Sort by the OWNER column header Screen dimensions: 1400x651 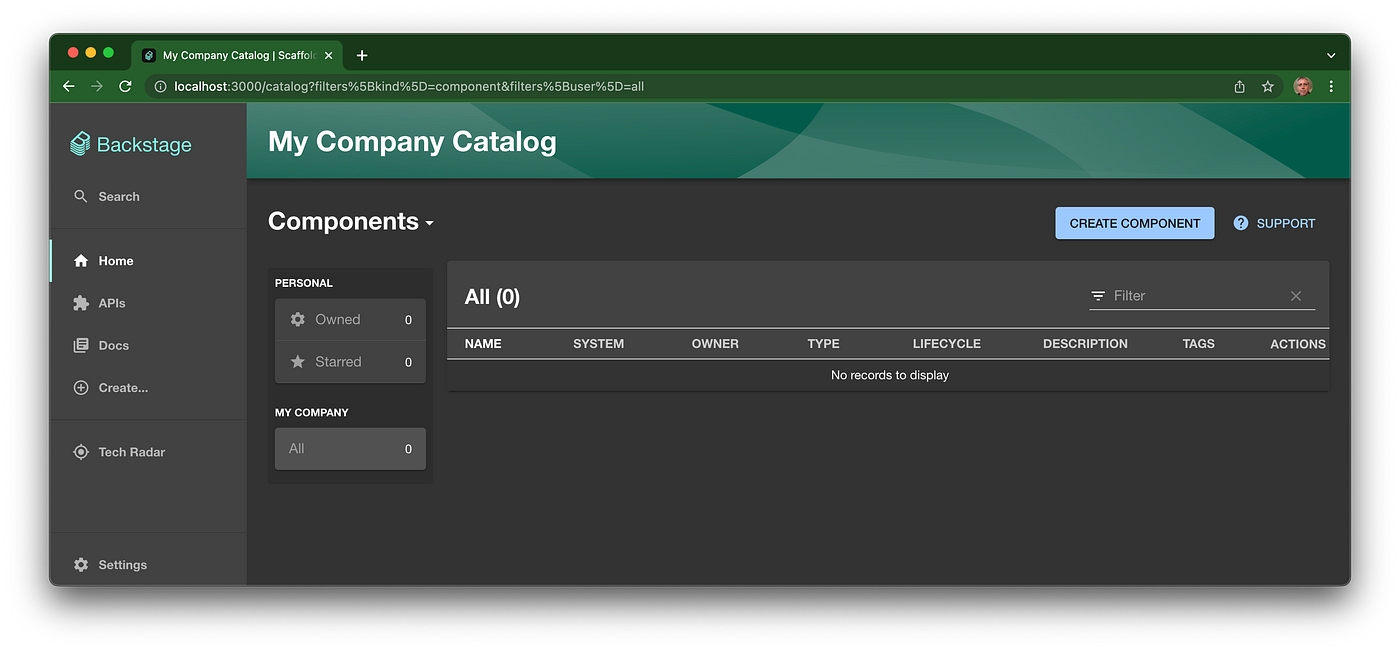(x=715, y=344)
